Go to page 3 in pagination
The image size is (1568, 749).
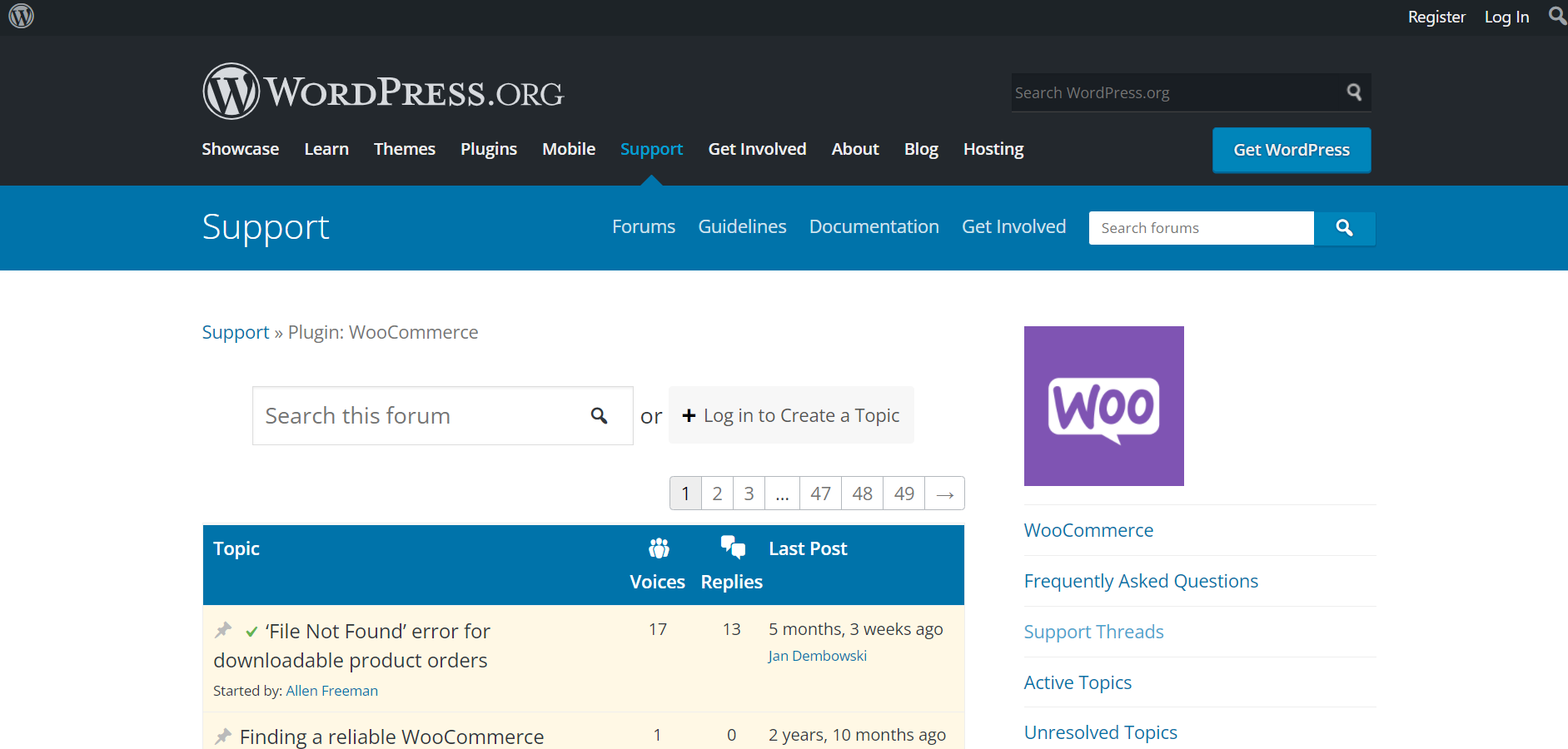pos(749,494)
